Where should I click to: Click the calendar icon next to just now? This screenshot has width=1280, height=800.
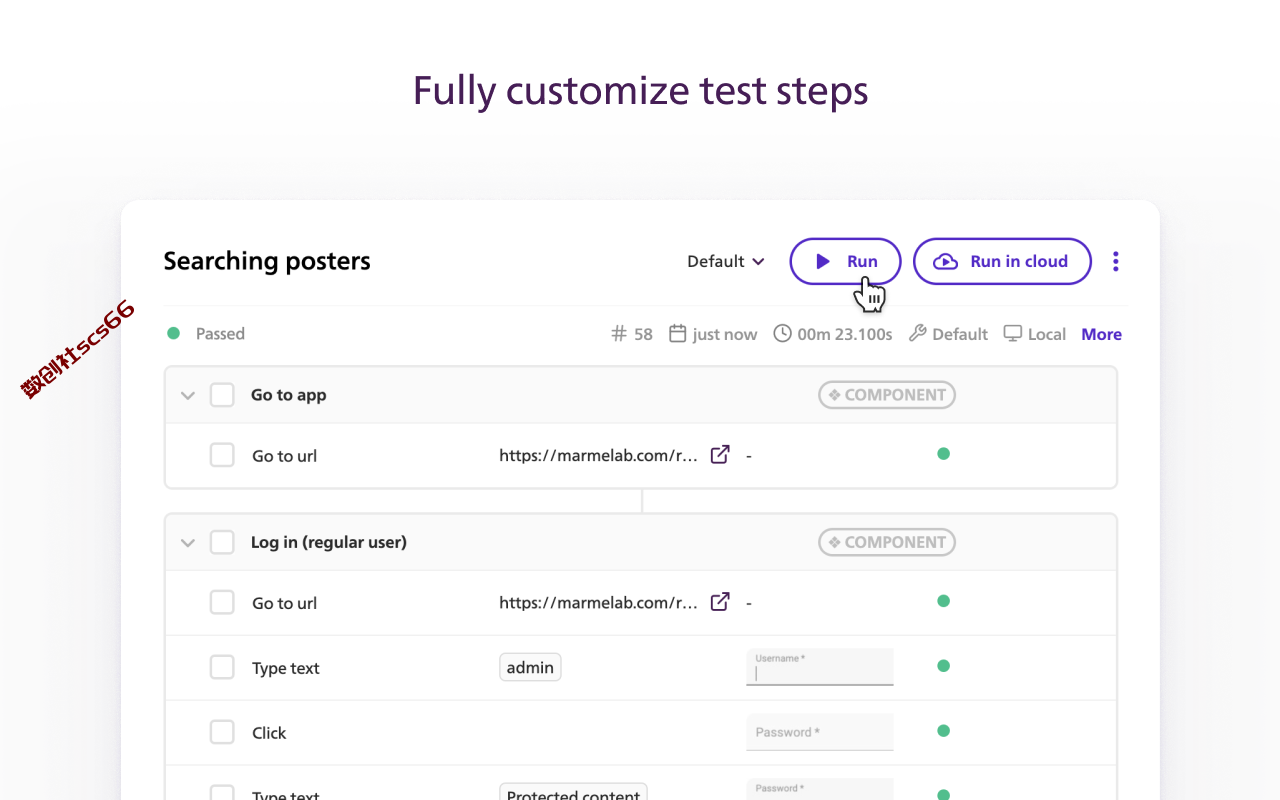(x=677, y=333)
